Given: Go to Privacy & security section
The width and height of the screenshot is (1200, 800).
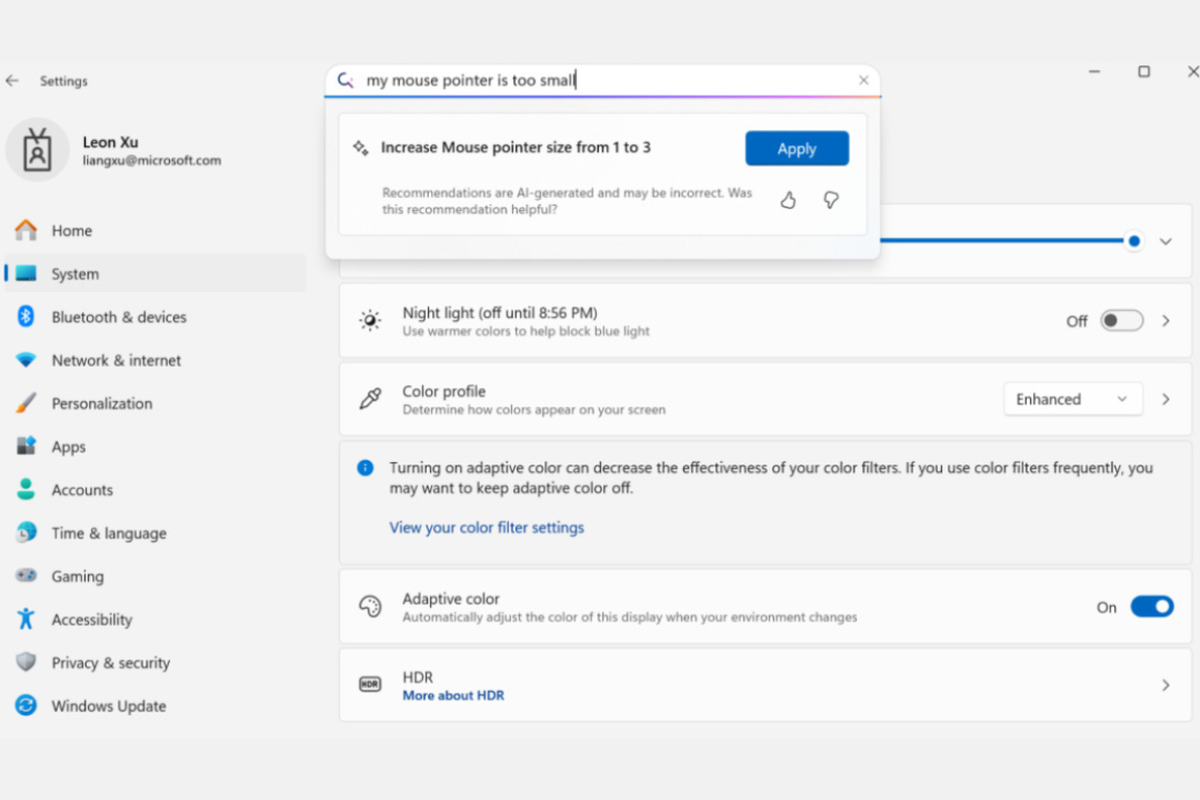Looking at the screenshot, I should (110, 663).
